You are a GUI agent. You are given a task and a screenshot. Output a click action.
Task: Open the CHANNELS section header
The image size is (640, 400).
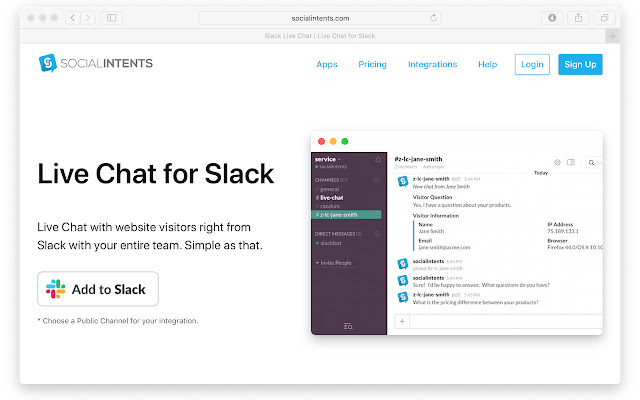331,180
